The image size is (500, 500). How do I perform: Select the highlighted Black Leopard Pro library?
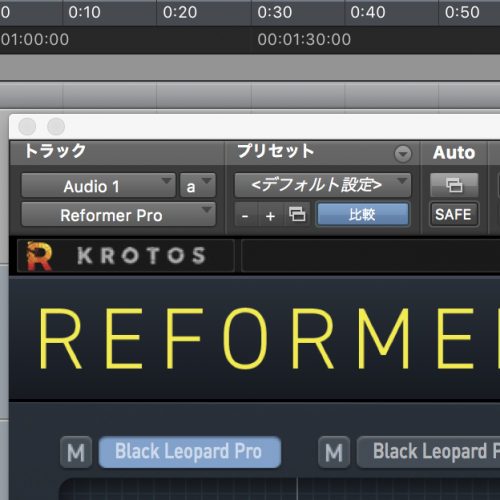point(190,452)
